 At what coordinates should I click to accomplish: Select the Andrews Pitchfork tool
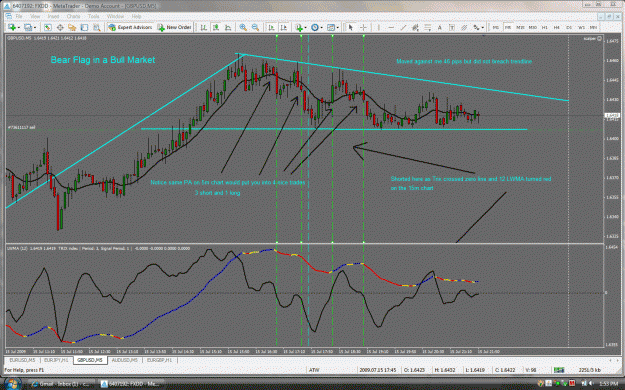pos(464,27)
